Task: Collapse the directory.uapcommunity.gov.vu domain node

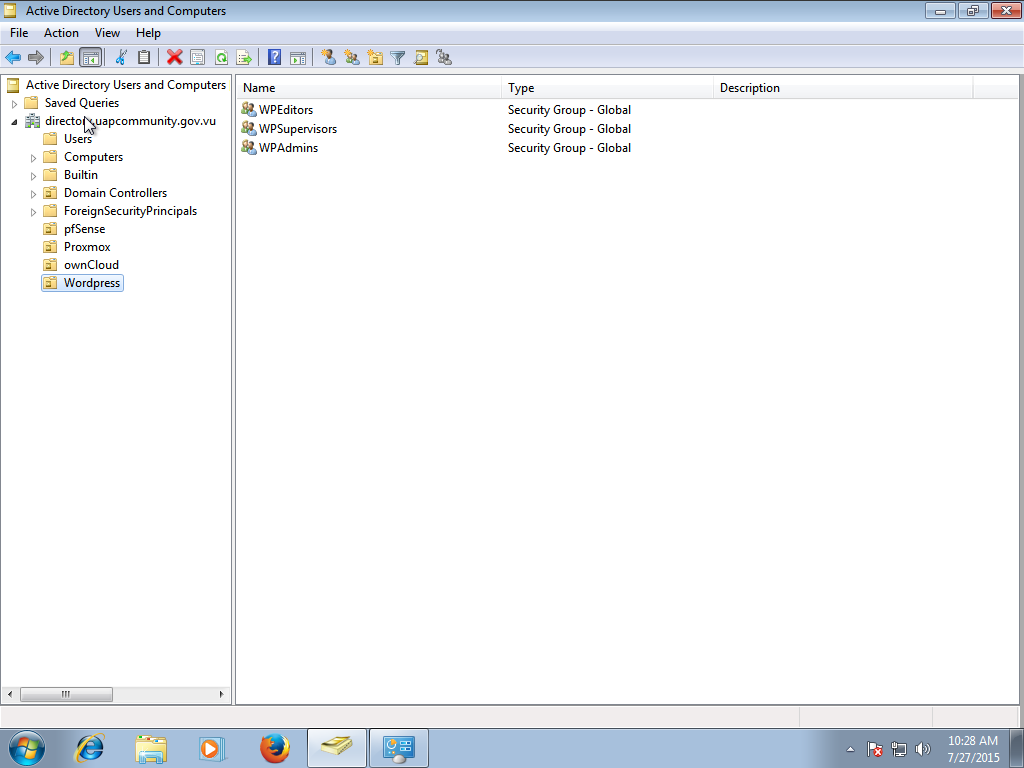Action: click(14, 121)
